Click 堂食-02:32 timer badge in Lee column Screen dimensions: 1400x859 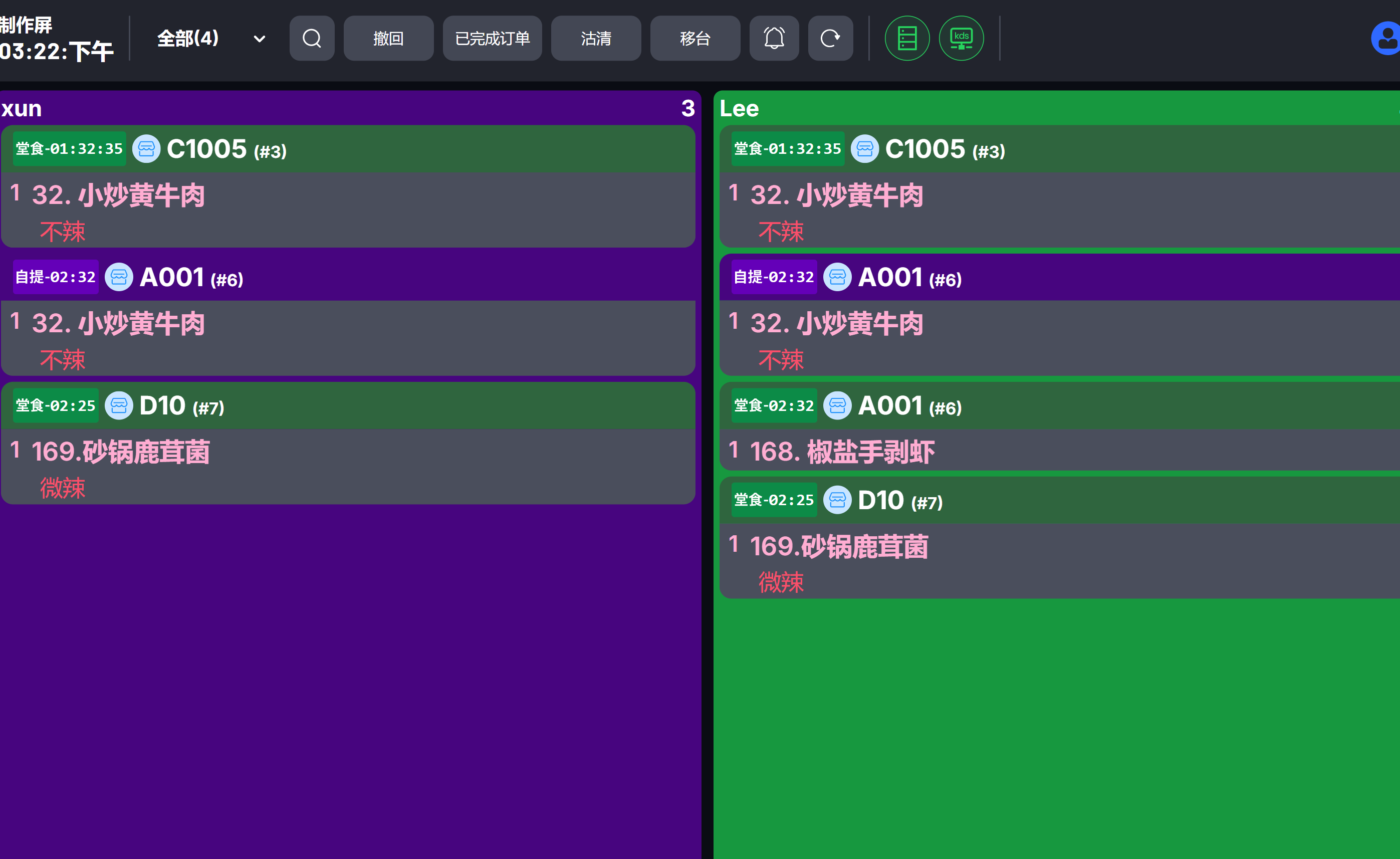(x=774, y=405)
